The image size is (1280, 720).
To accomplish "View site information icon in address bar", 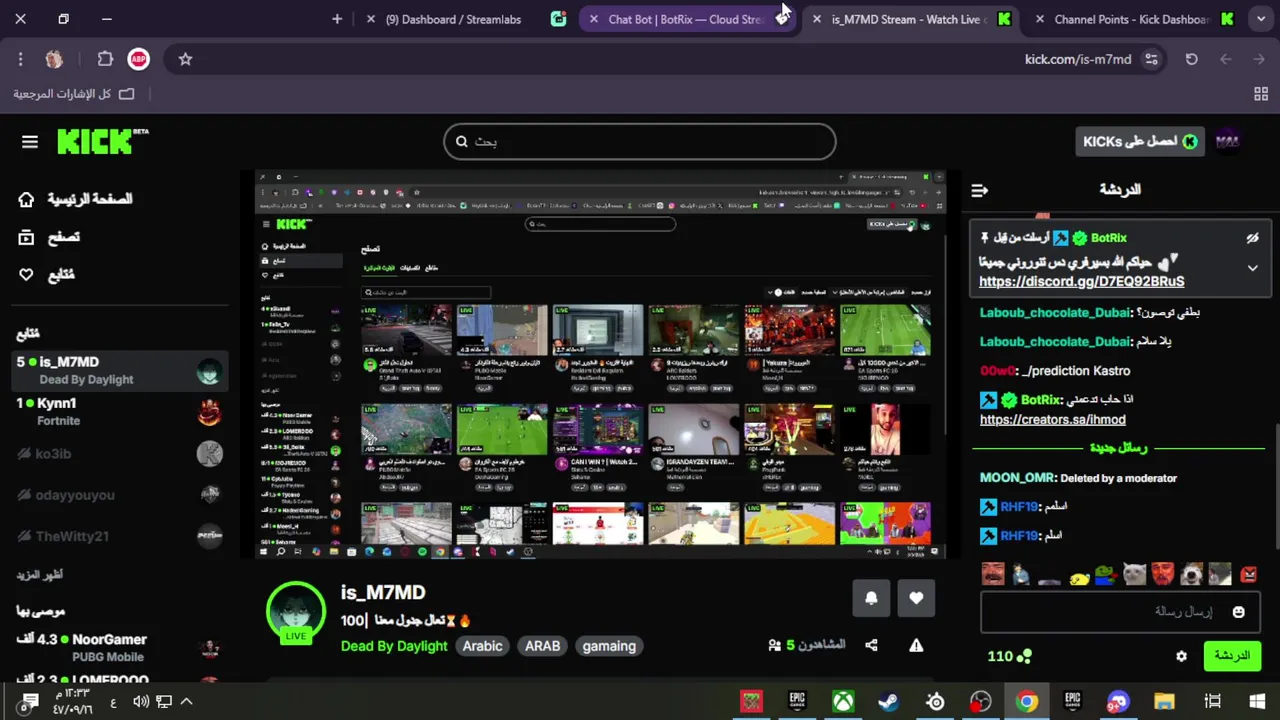I will click(x=1152, y=59).
